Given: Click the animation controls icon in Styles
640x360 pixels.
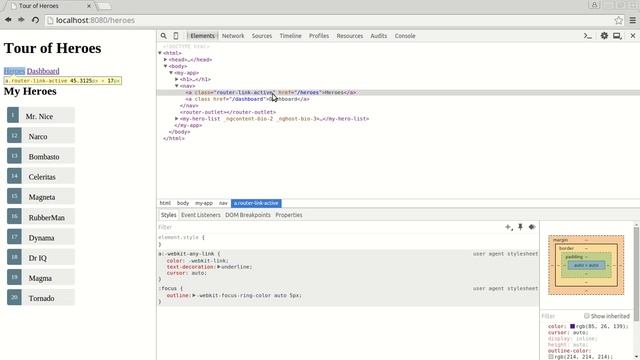Looking at the screenshot, I should click(x=532, y=227).
